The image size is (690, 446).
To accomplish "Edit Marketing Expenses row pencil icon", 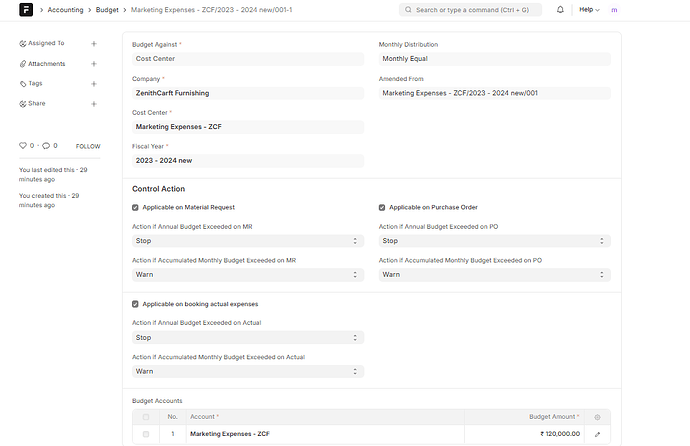I will (597, 434).
